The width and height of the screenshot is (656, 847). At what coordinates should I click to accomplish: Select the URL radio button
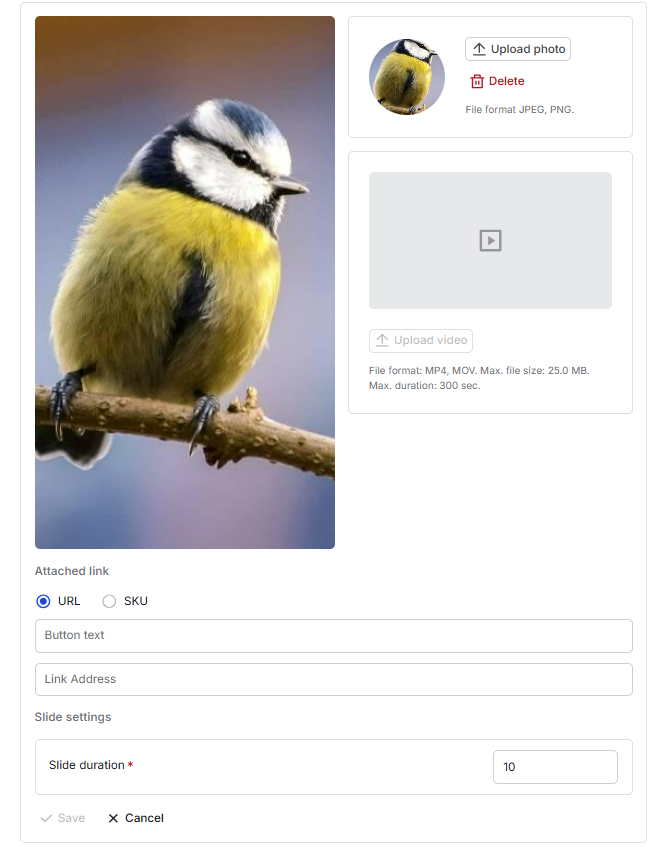43,601
